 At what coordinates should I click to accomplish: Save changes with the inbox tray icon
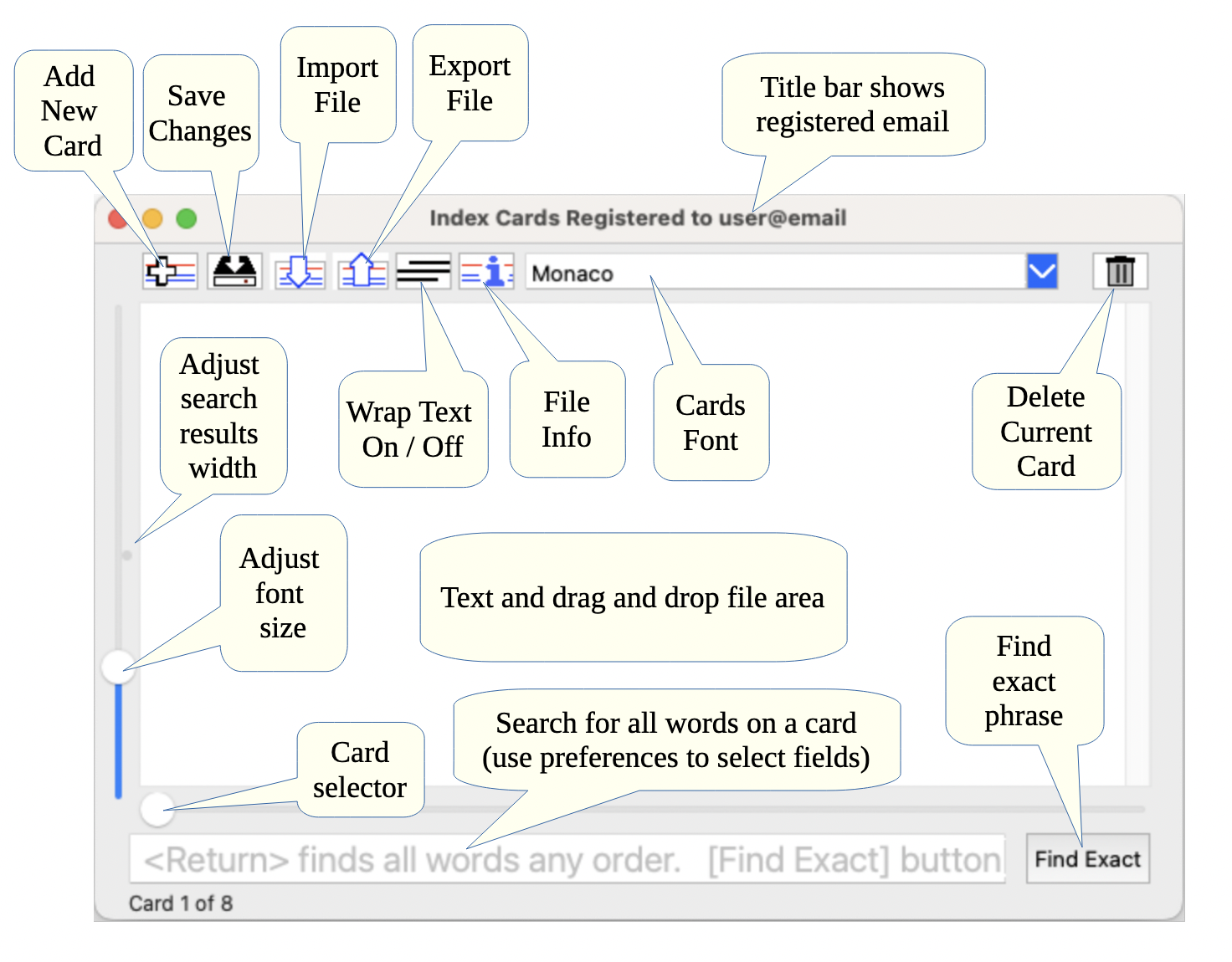tap(234, 271)
